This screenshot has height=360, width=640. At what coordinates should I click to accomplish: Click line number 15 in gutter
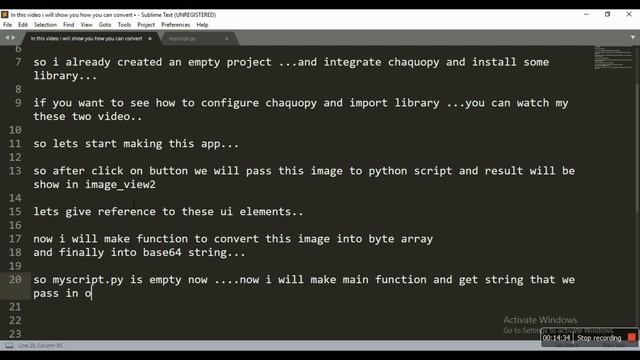coord(15,211)
